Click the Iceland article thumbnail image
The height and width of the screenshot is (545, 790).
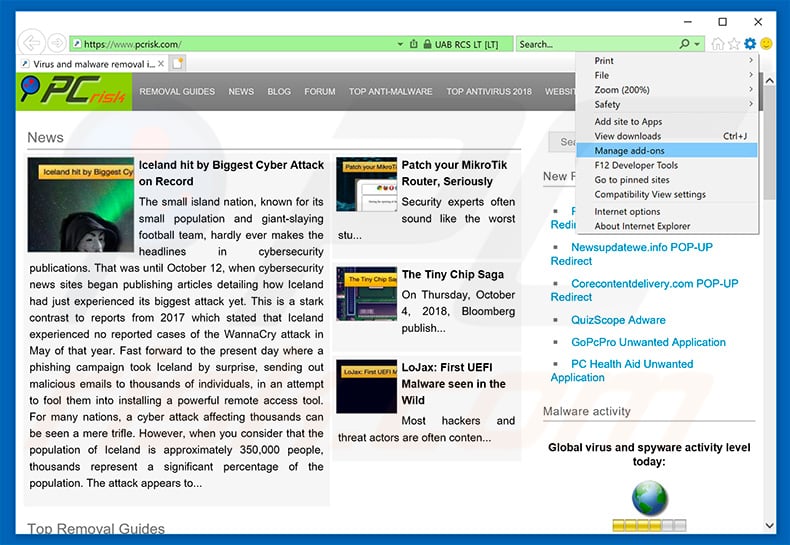click(81, 205)
